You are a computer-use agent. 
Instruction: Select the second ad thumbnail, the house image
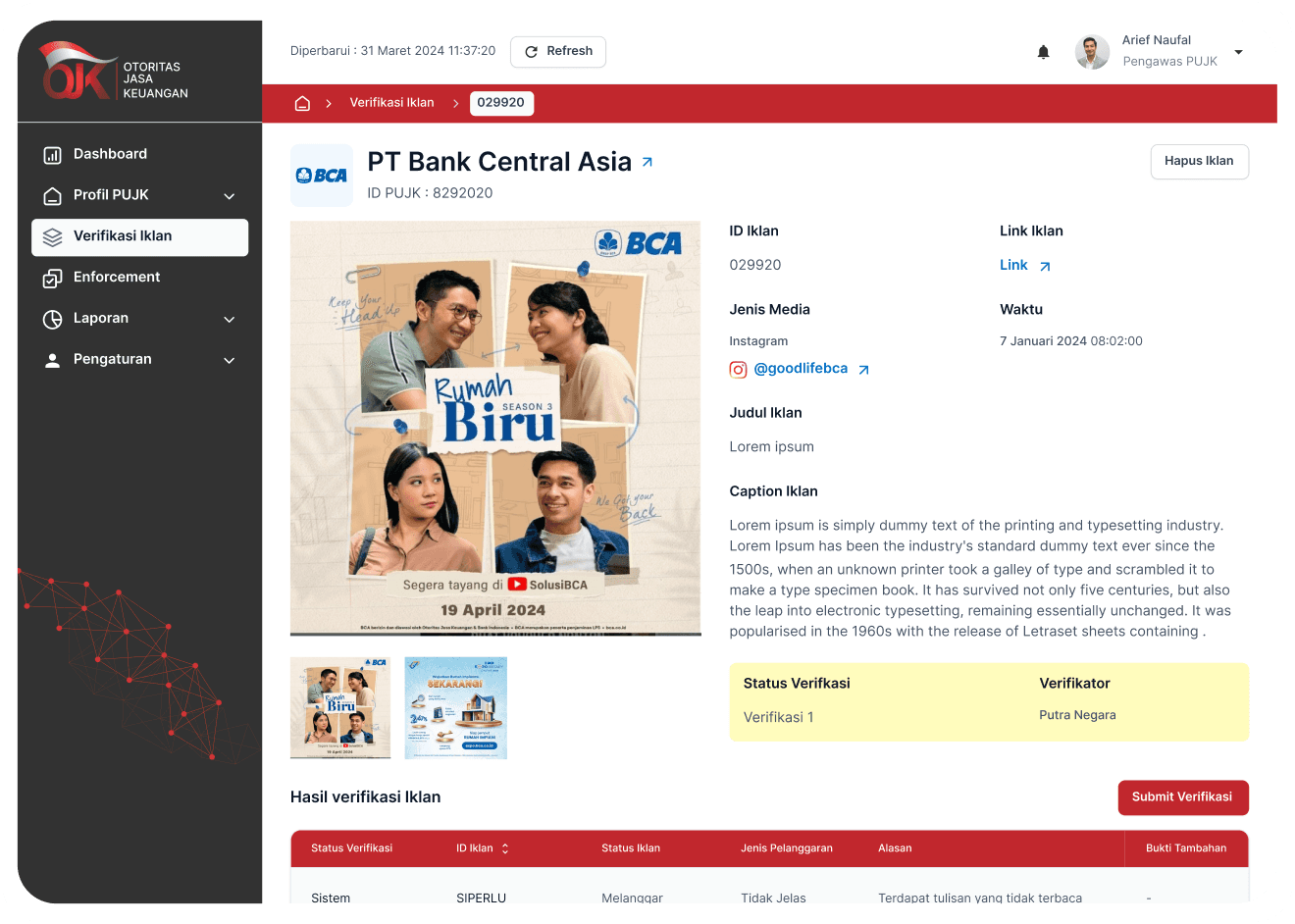click(x=456, y=707)
